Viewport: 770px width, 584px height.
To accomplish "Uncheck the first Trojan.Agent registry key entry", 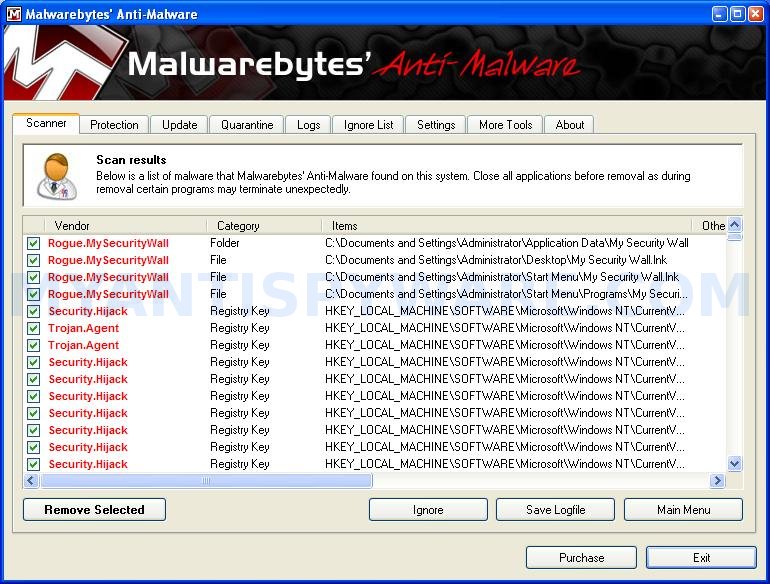I will [33, 328].
